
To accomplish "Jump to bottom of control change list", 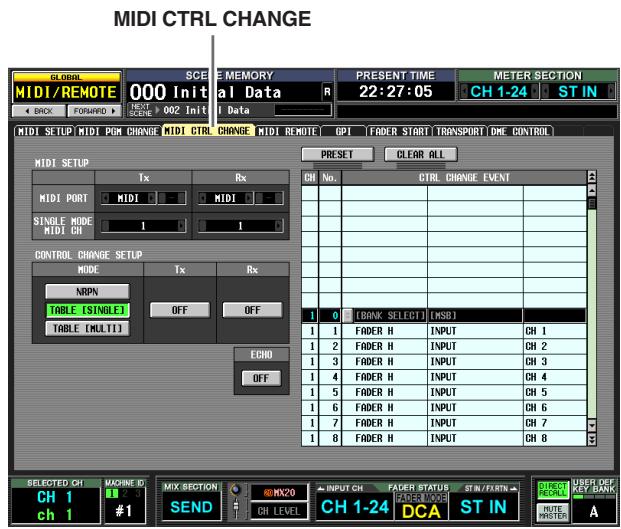I will [x=592, y=439].
